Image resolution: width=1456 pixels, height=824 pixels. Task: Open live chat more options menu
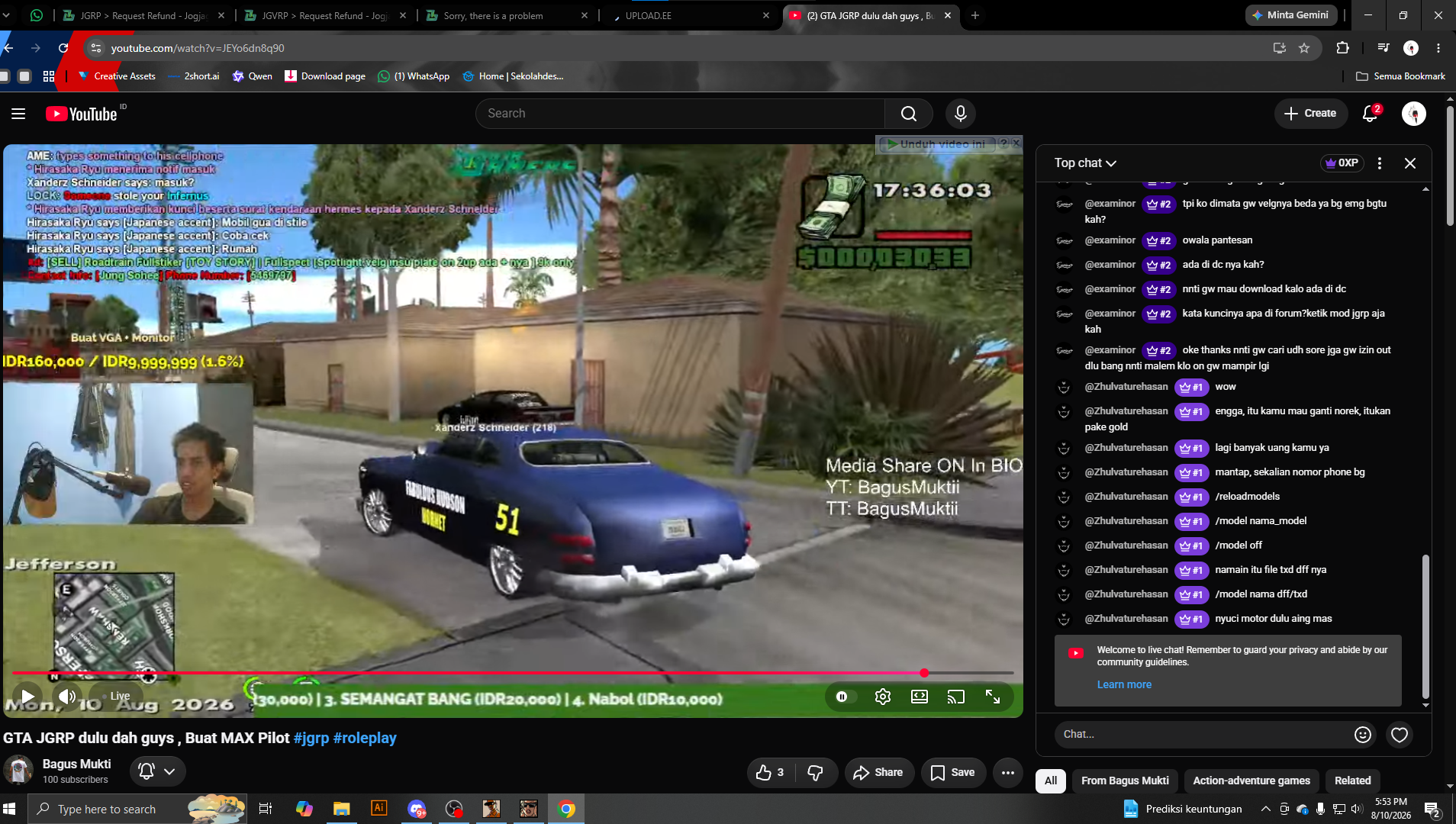click(x=1379, y=163)
